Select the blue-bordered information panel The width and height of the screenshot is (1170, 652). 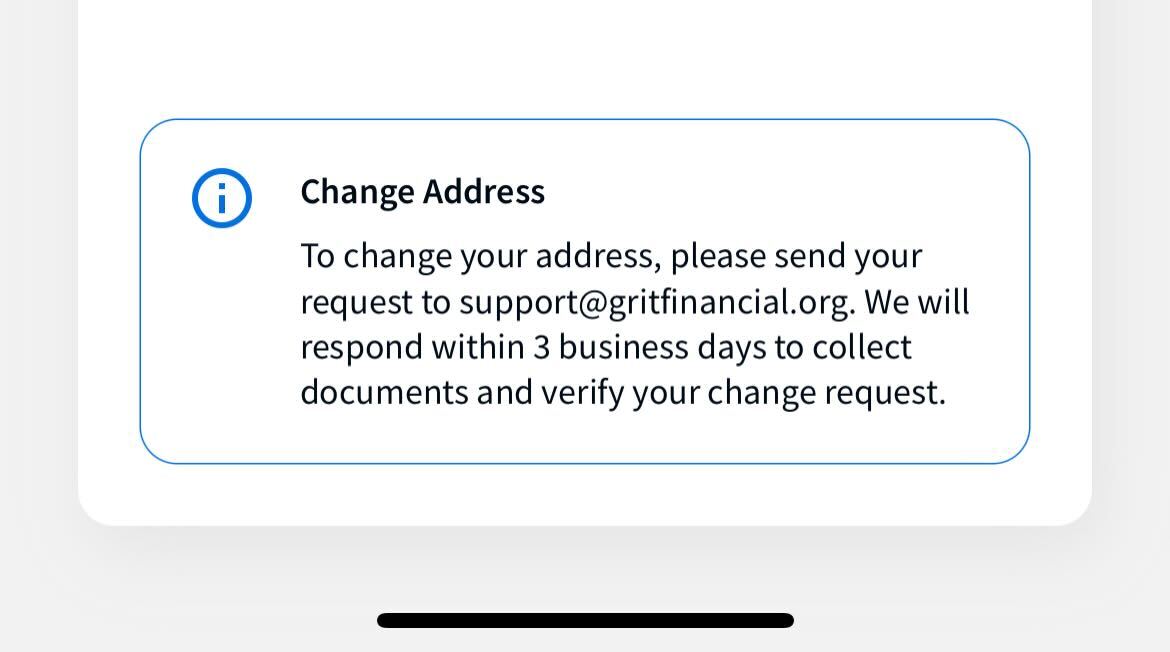pos(584,292)
